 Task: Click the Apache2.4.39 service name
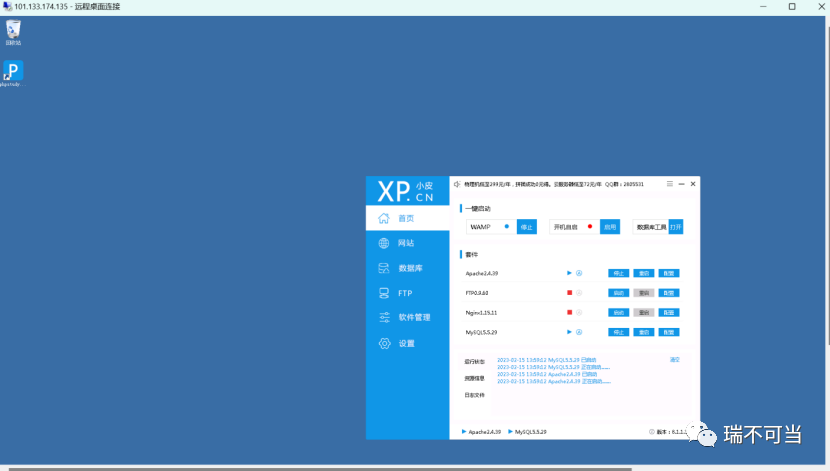tap(482, 273)
